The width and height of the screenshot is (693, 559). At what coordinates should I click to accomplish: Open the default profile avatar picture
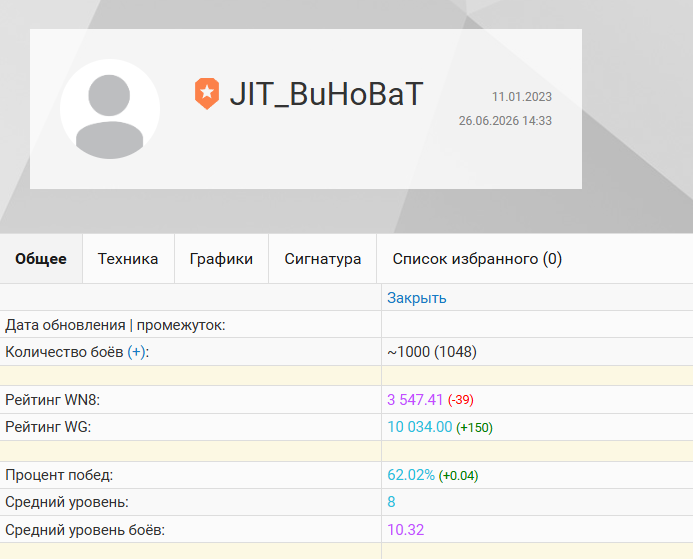[x=110, y=109]
